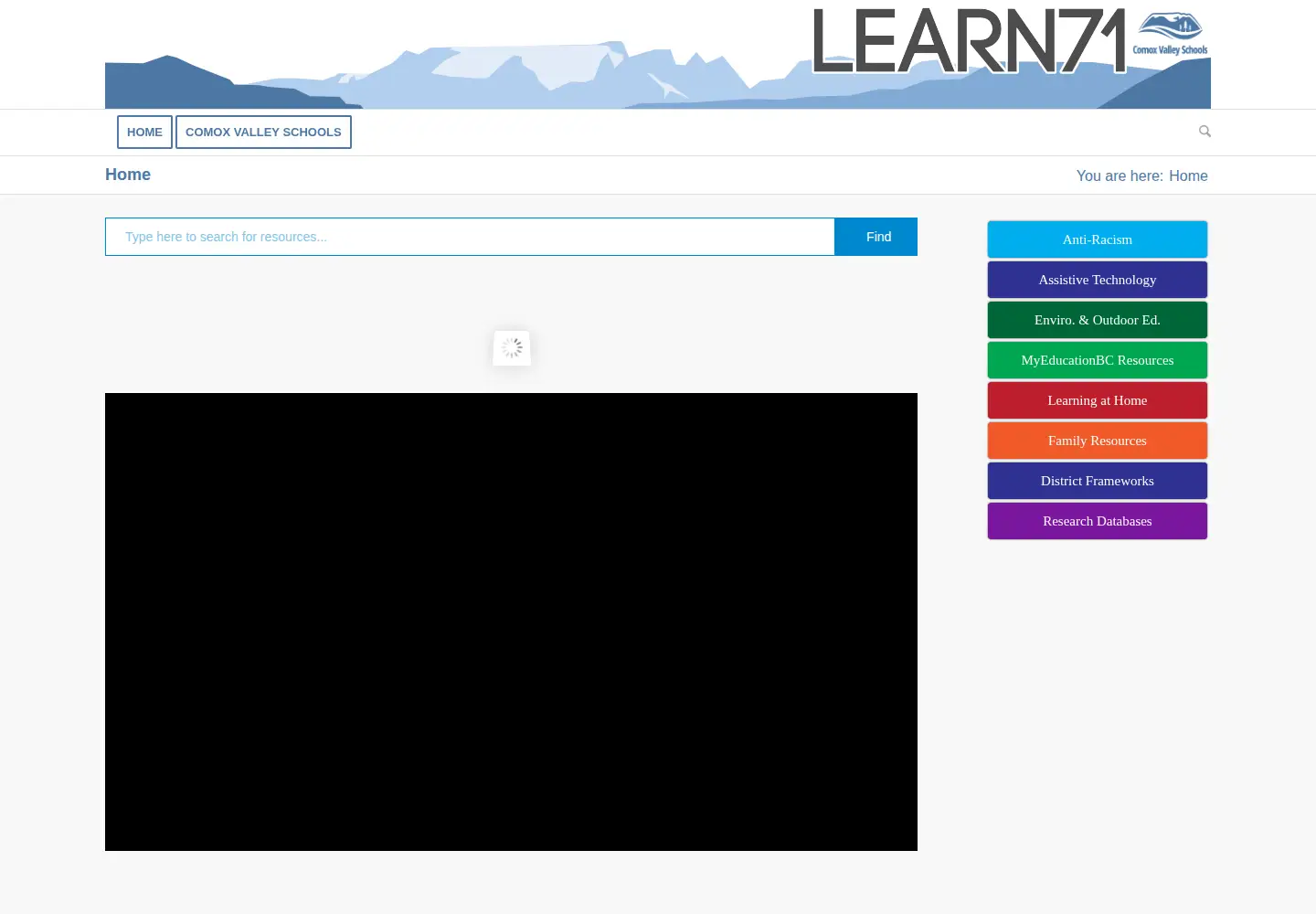Click the Home page title heading
The image size is (1316, 914).
[x=128, y=175]
